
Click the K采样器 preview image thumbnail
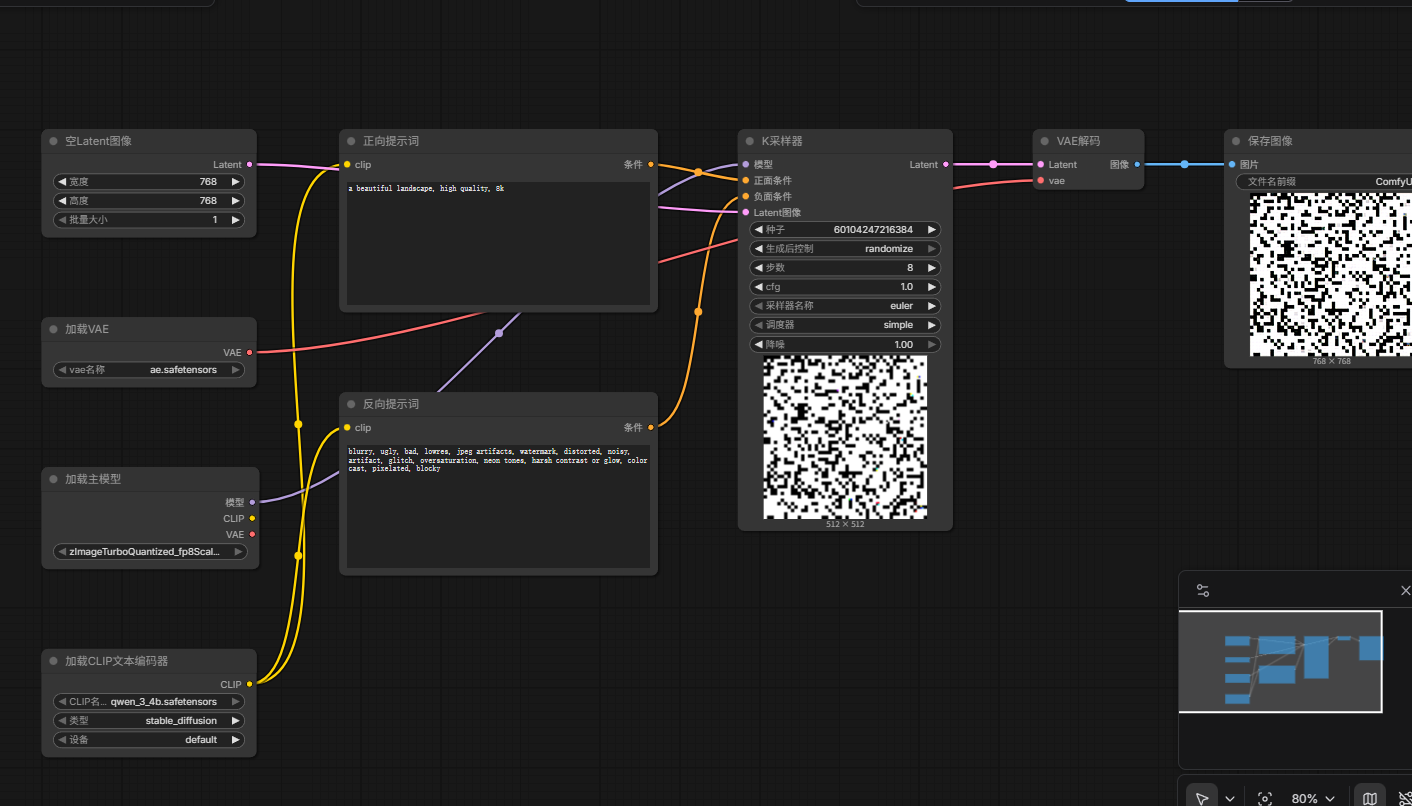pyautogui.click(x=845, y=437)
